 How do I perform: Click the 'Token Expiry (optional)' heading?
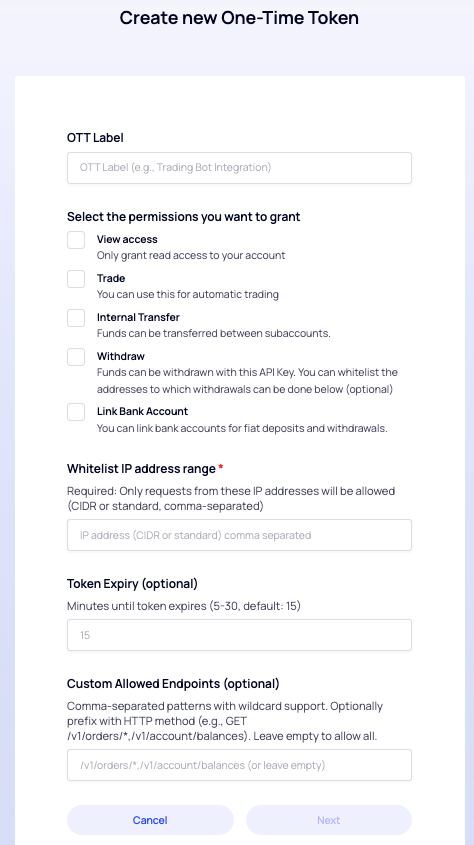point(133,584)
